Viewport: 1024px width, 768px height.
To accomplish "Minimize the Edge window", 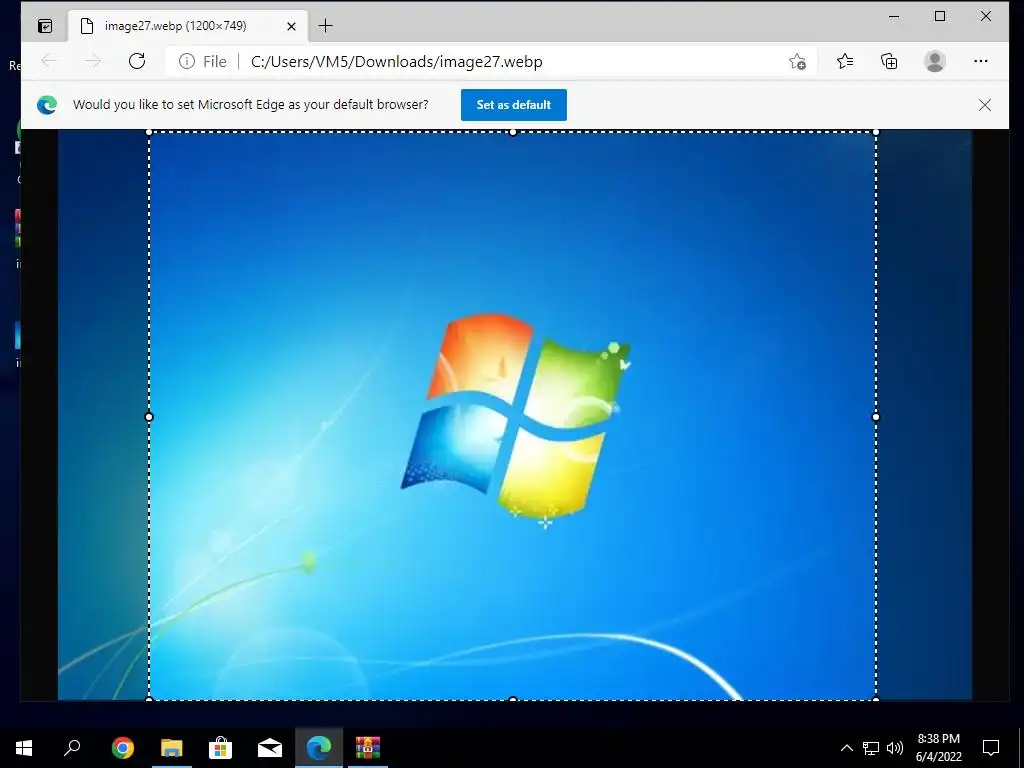I will coord(894,16).
